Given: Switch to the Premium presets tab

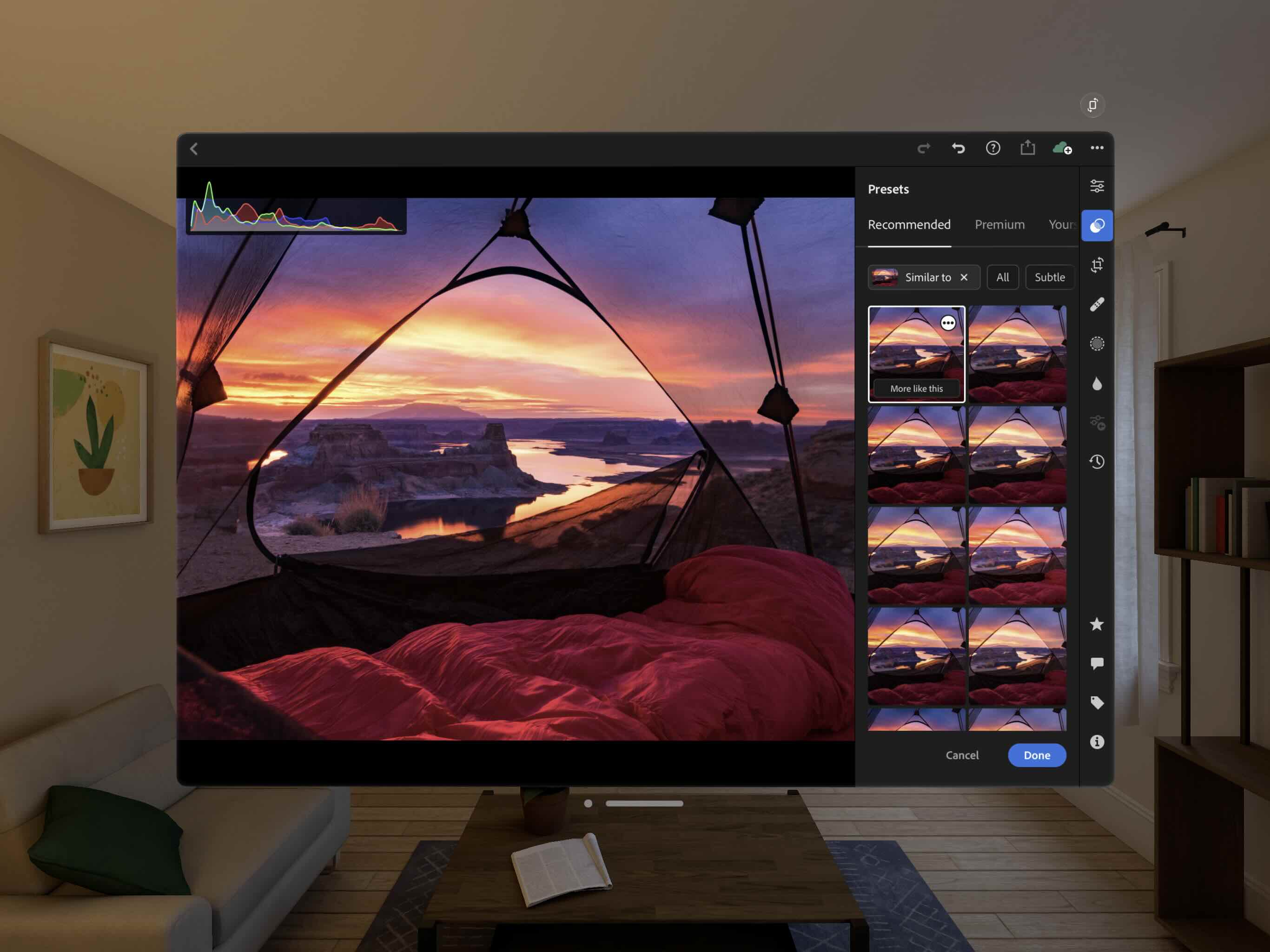Looking at the screenshot, I should (999, 225).
